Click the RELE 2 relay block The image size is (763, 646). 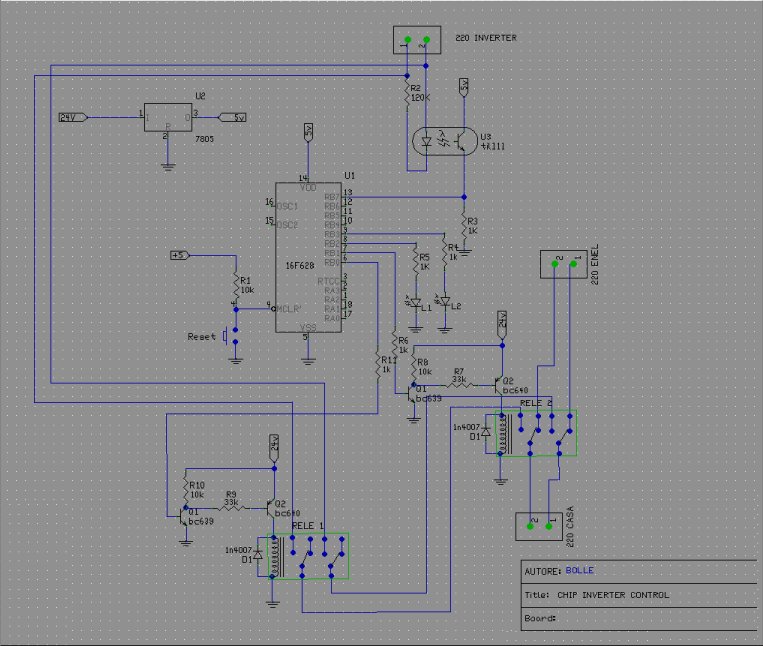click(536, 433)
